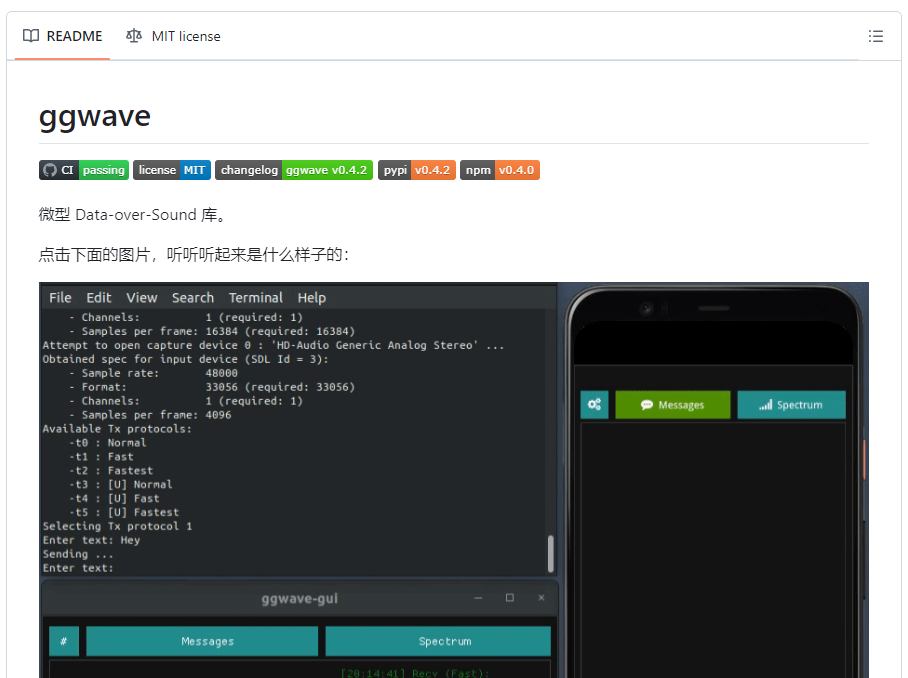
Task: Click the license MIT badge
Action: tap(172, 170)
